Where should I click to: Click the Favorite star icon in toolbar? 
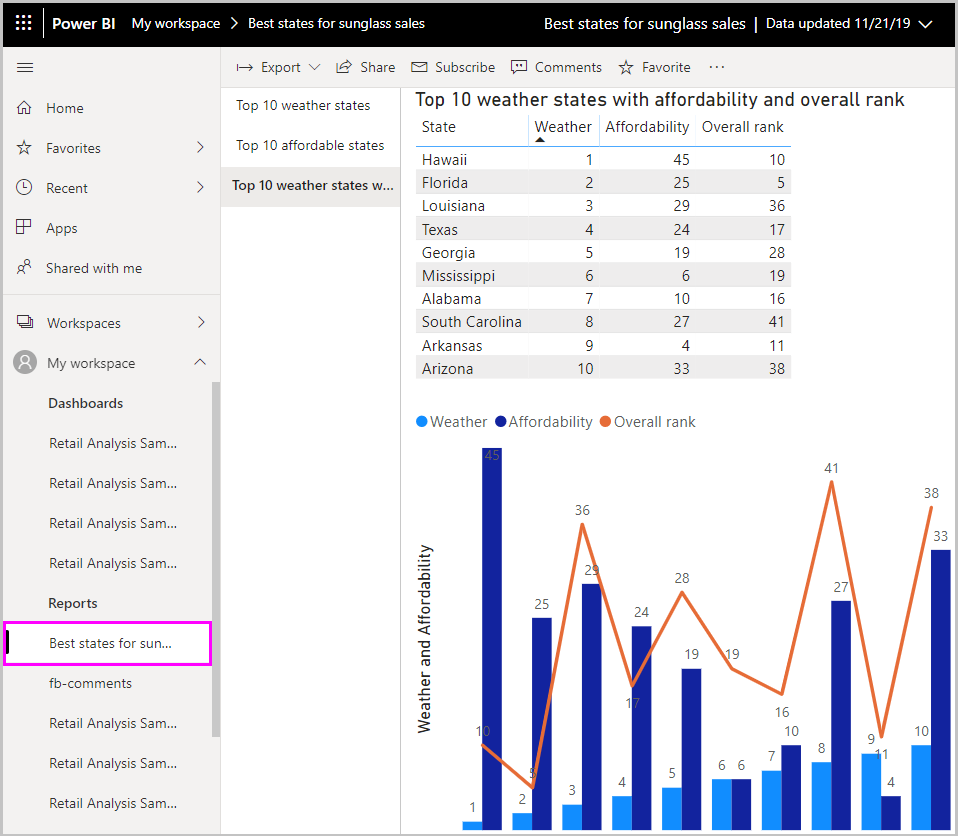pyautogui.click(x=626, y=67)
